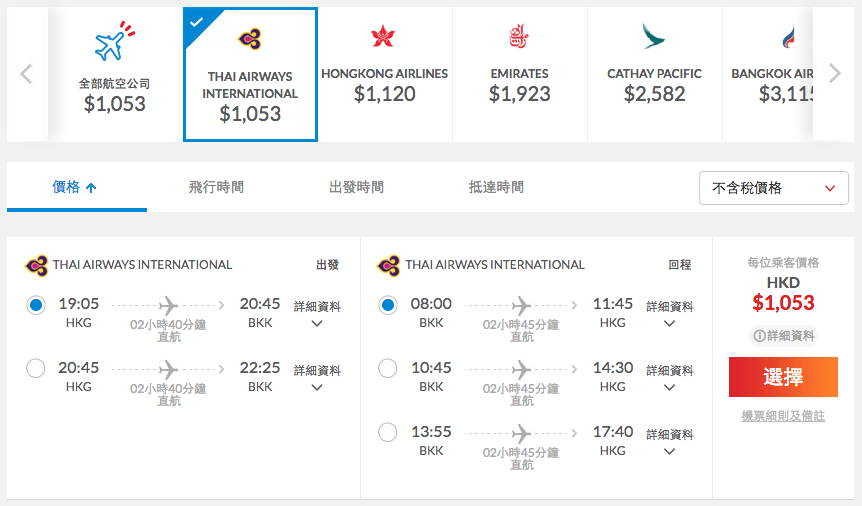Expand details for 19:05 outbound flight
This screenshot has height=506, width=862.
point(317,314)
